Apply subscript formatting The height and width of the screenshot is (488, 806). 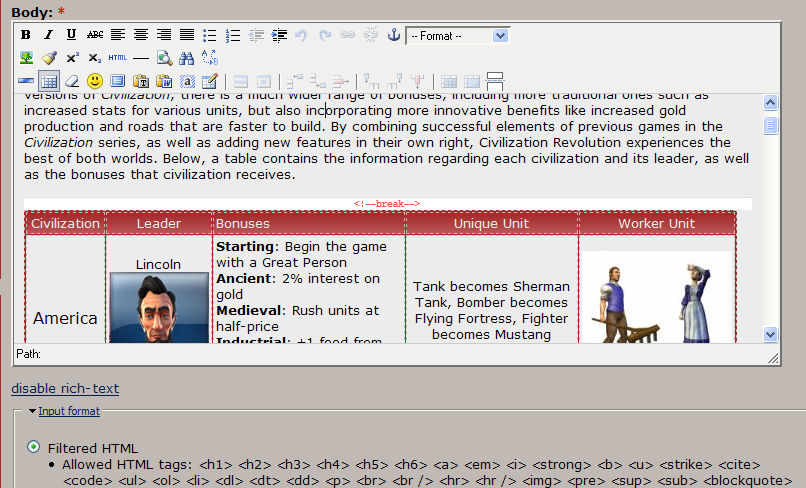point(95,58)
